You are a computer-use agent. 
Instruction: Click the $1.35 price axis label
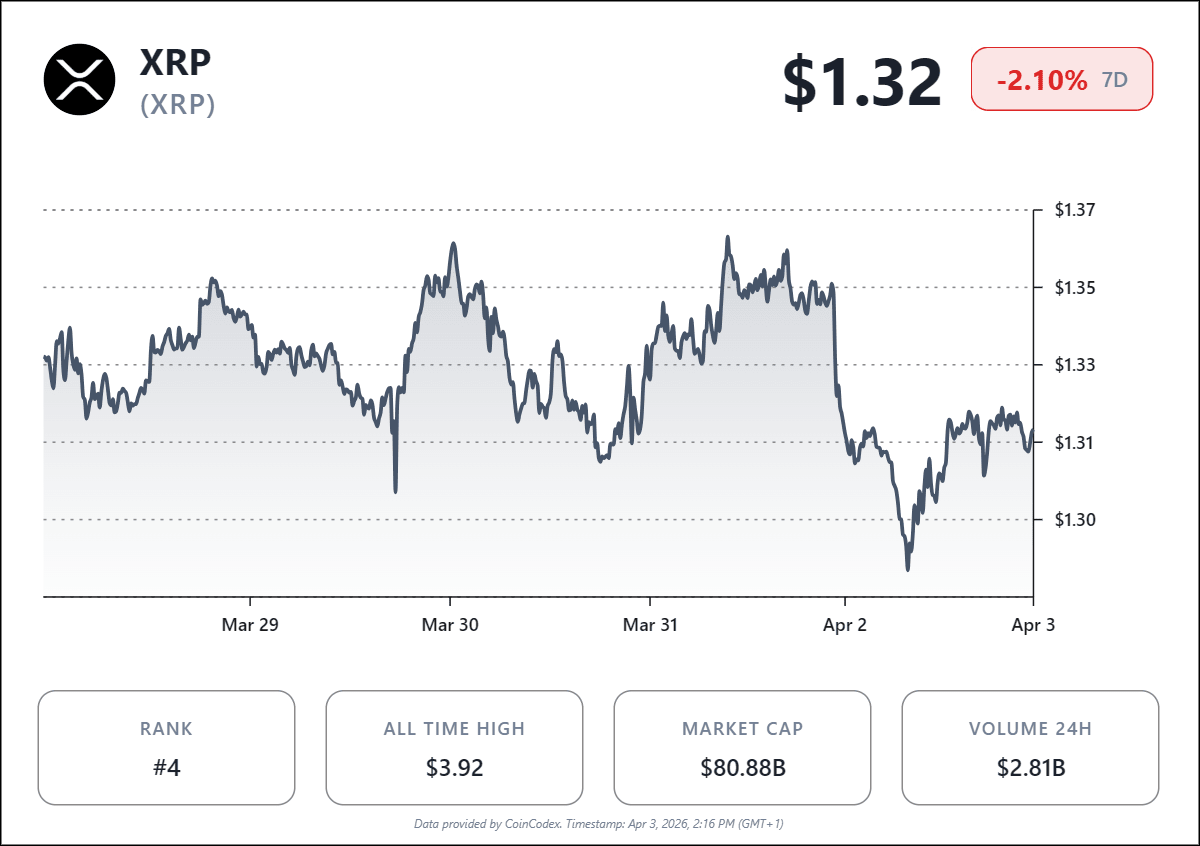tap(1075, 288)
